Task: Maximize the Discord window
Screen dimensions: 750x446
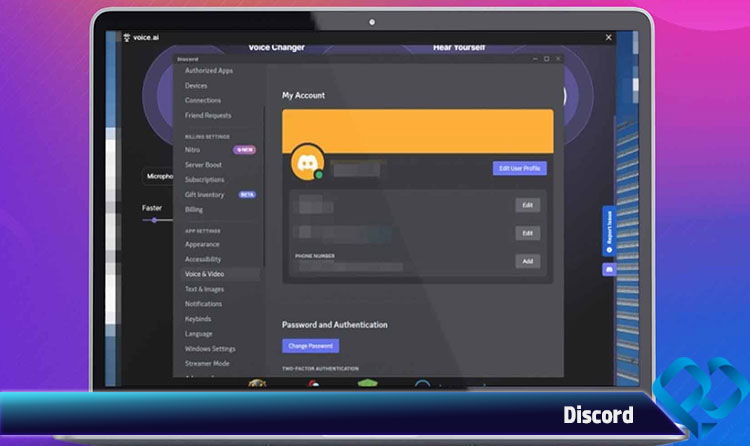Action: coord(546,59)
